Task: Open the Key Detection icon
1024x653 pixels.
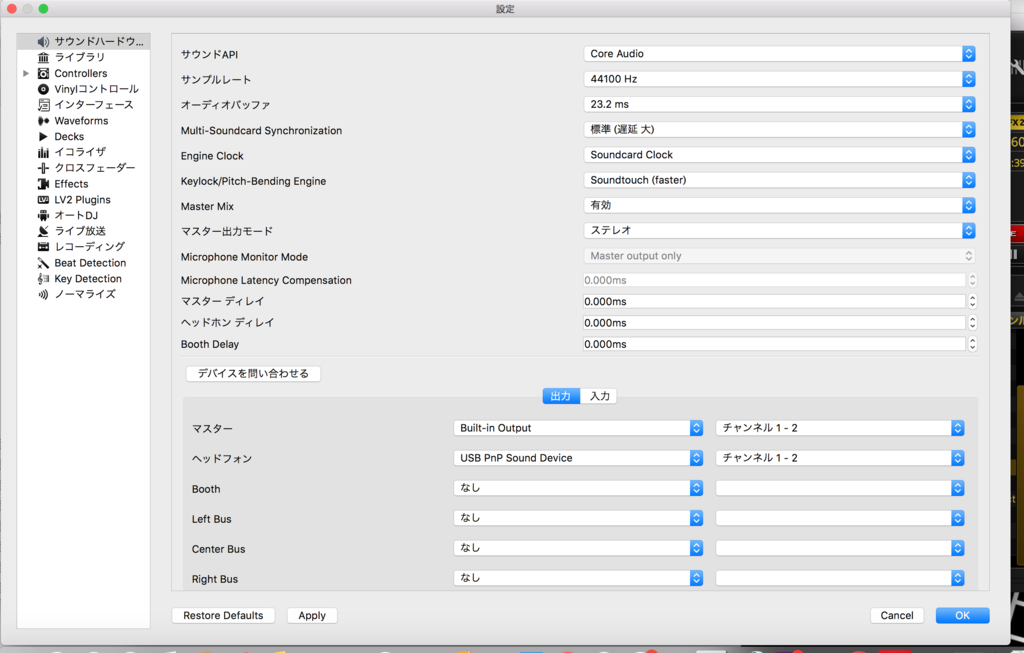Action: click(x=43, y=279)
